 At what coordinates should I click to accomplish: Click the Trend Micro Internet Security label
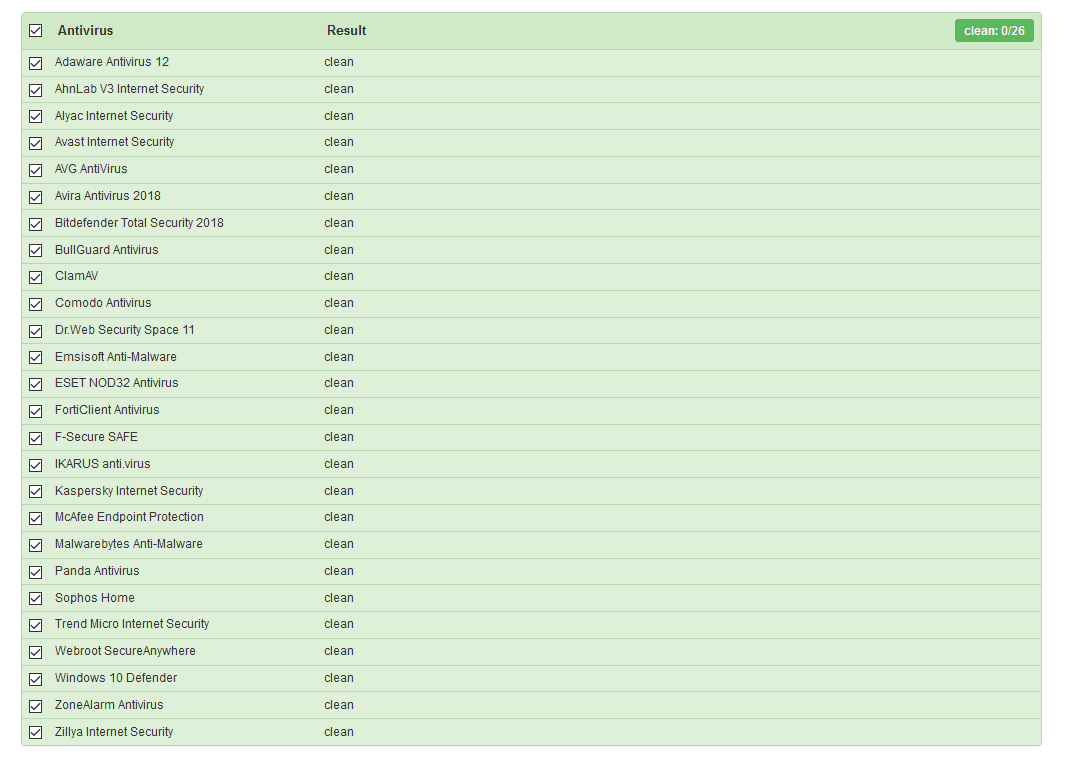click(x=132, y=624)
